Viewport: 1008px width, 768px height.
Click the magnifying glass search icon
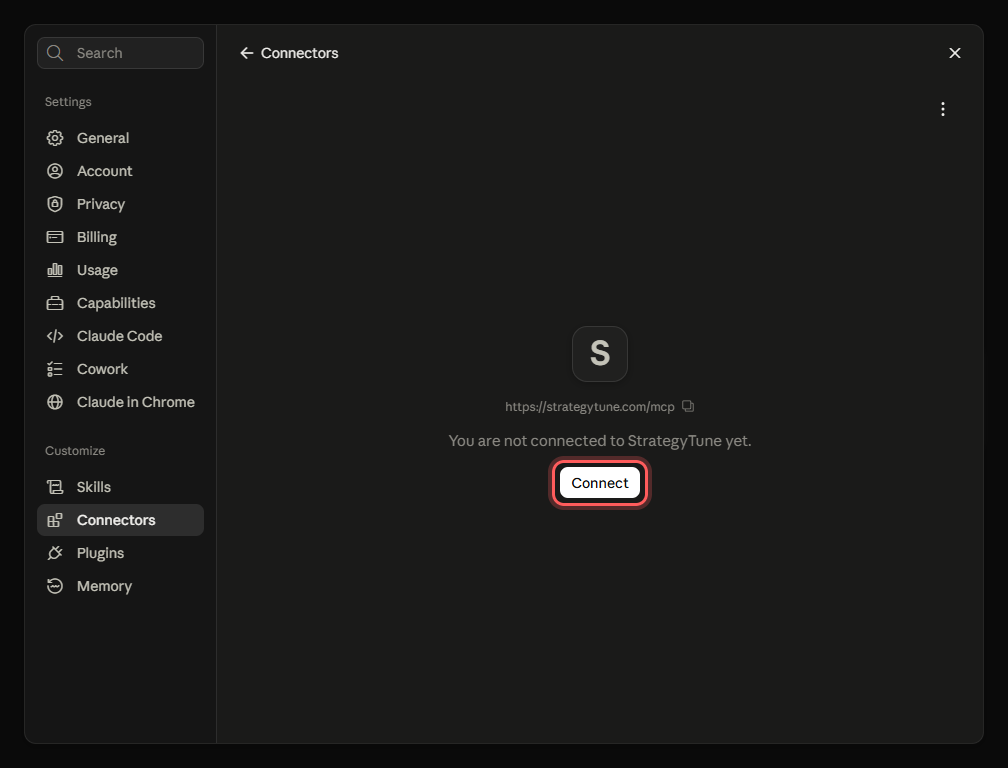(55, 53)
